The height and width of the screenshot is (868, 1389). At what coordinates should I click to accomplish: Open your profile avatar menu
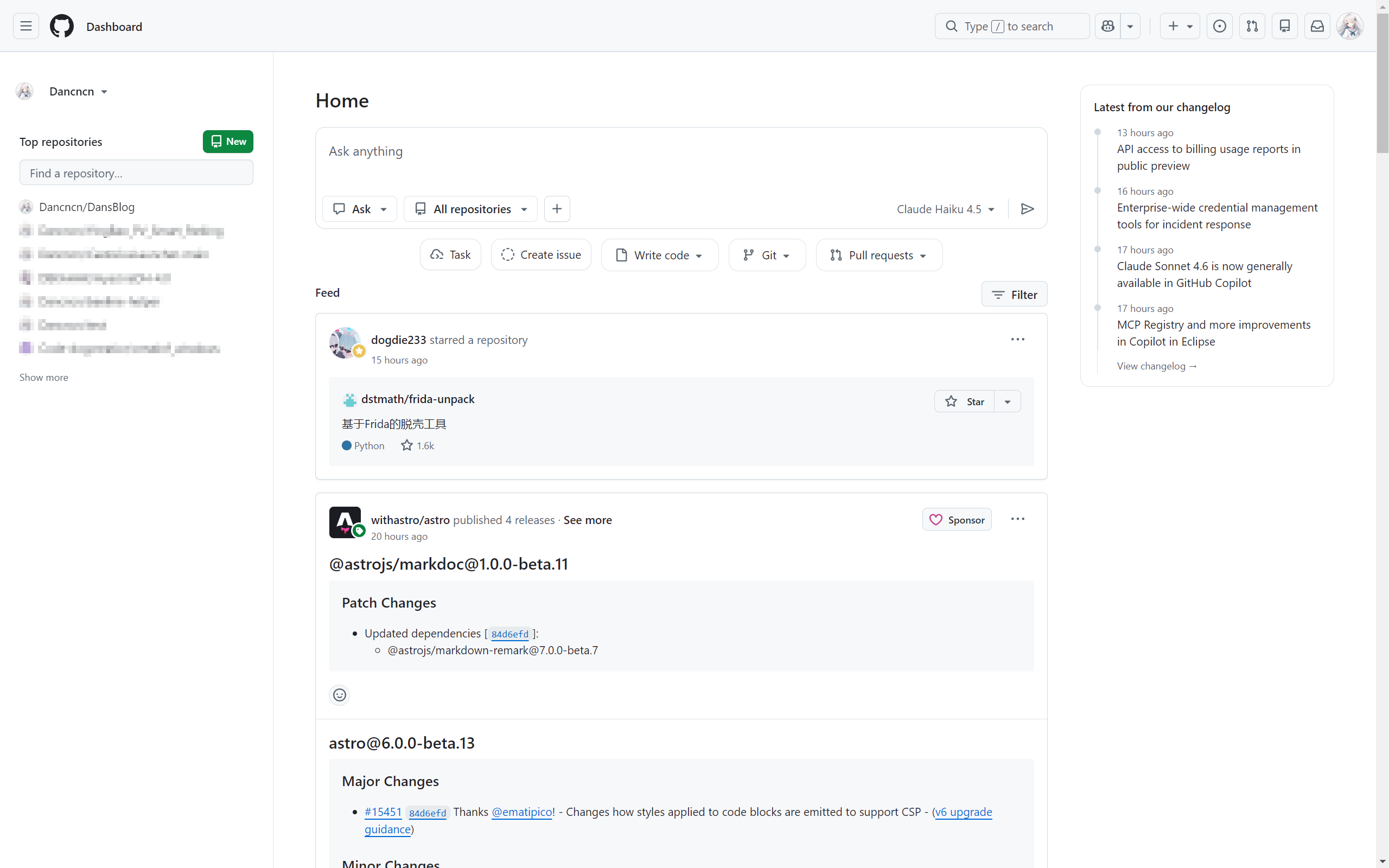(1350, 26)
